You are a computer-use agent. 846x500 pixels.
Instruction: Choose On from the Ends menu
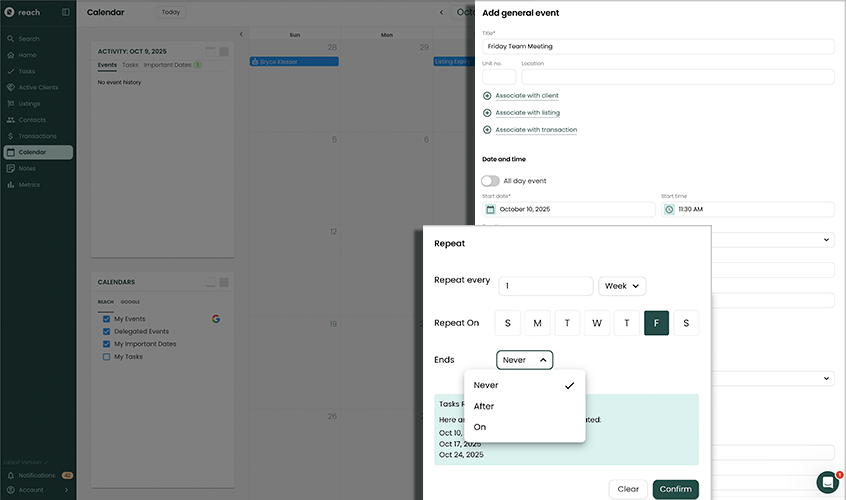coord(480,427)
